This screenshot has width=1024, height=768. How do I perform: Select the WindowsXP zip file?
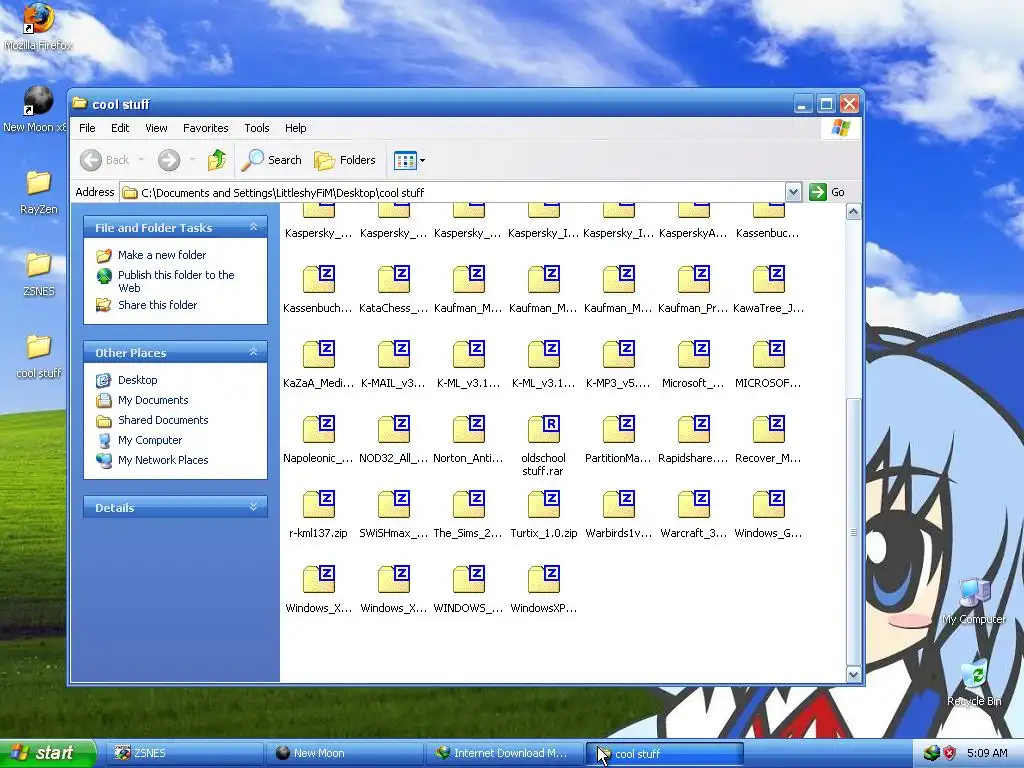click(x=543, y=590)
